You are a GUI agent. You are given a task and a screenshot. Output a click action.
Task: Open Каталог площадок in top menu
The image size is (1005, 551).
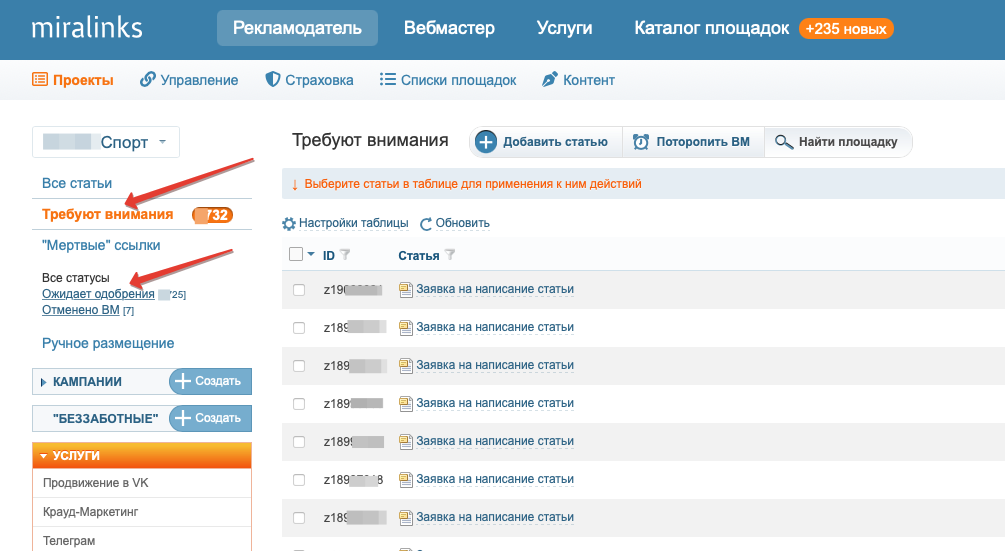tap(711, 28)
